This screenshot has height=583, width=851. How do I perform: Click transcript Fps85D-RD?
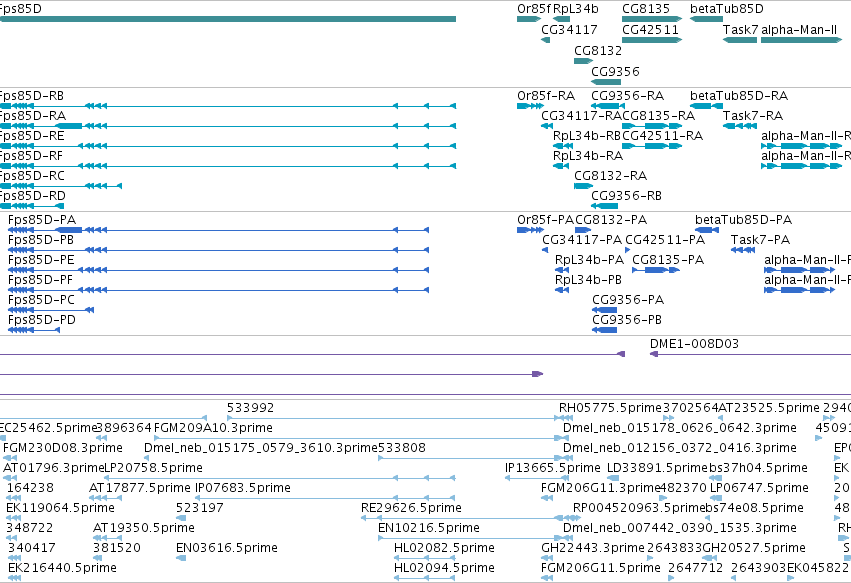coord(32,206)
